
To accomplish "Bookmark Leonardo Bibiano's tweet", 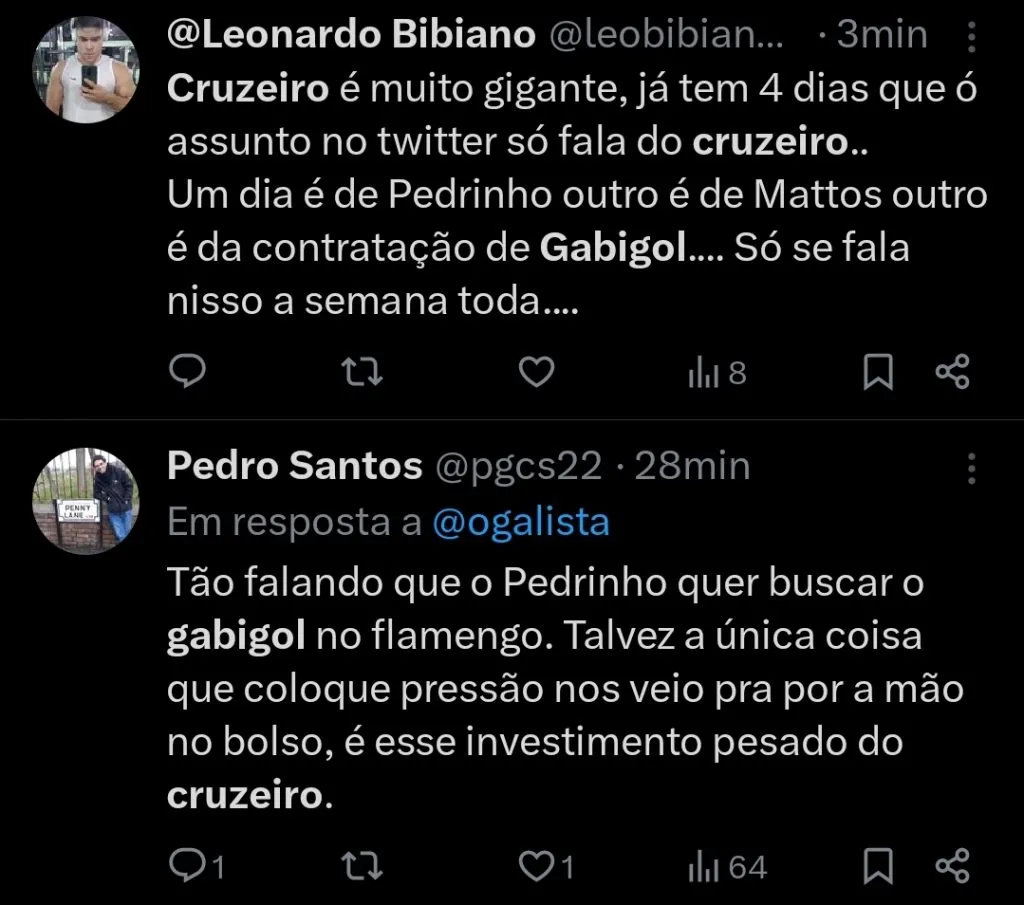I will 879,371.
